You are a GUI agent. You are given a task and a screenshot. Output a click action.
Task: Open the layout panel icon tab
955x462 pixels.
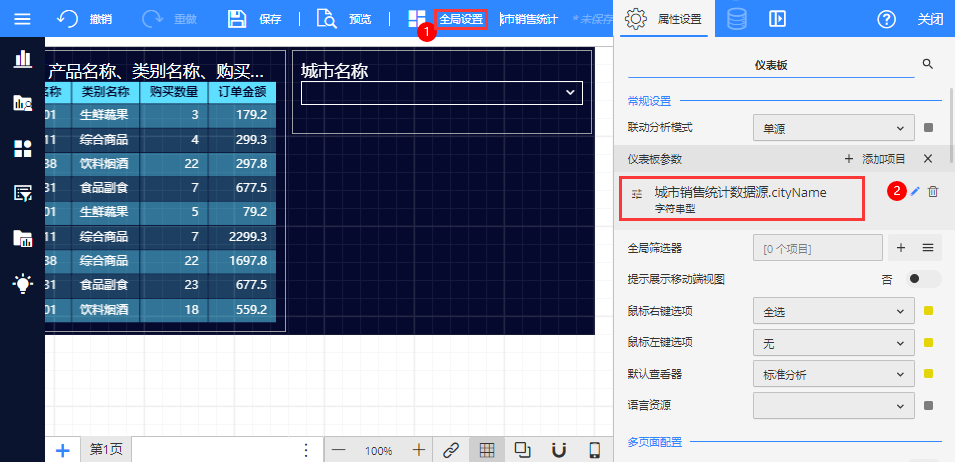coord(777,19)
